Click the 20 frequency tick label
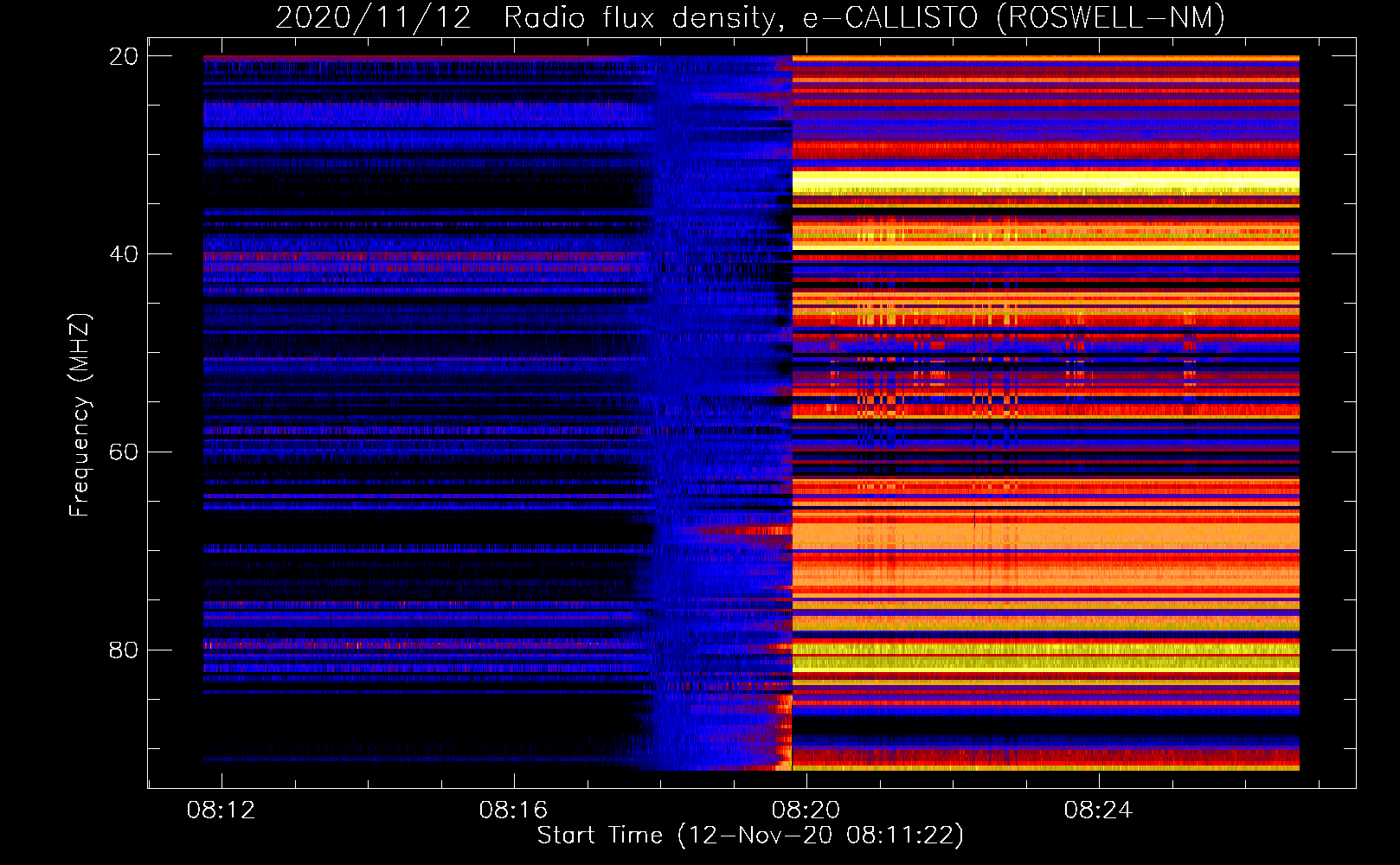The height and width of the screenshot is (865, 1400). pos(123,56)
